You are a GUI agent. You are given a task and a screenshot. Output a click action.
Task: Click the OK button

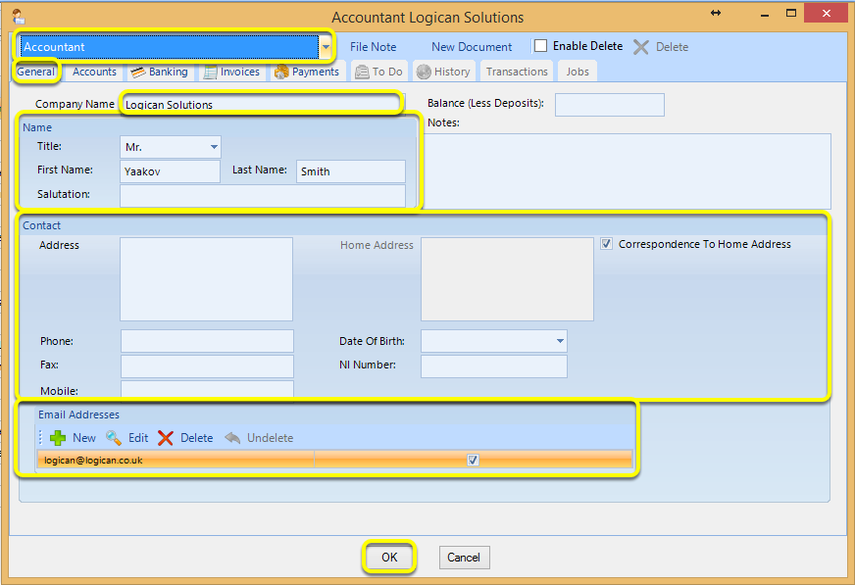tap(389, 557)
